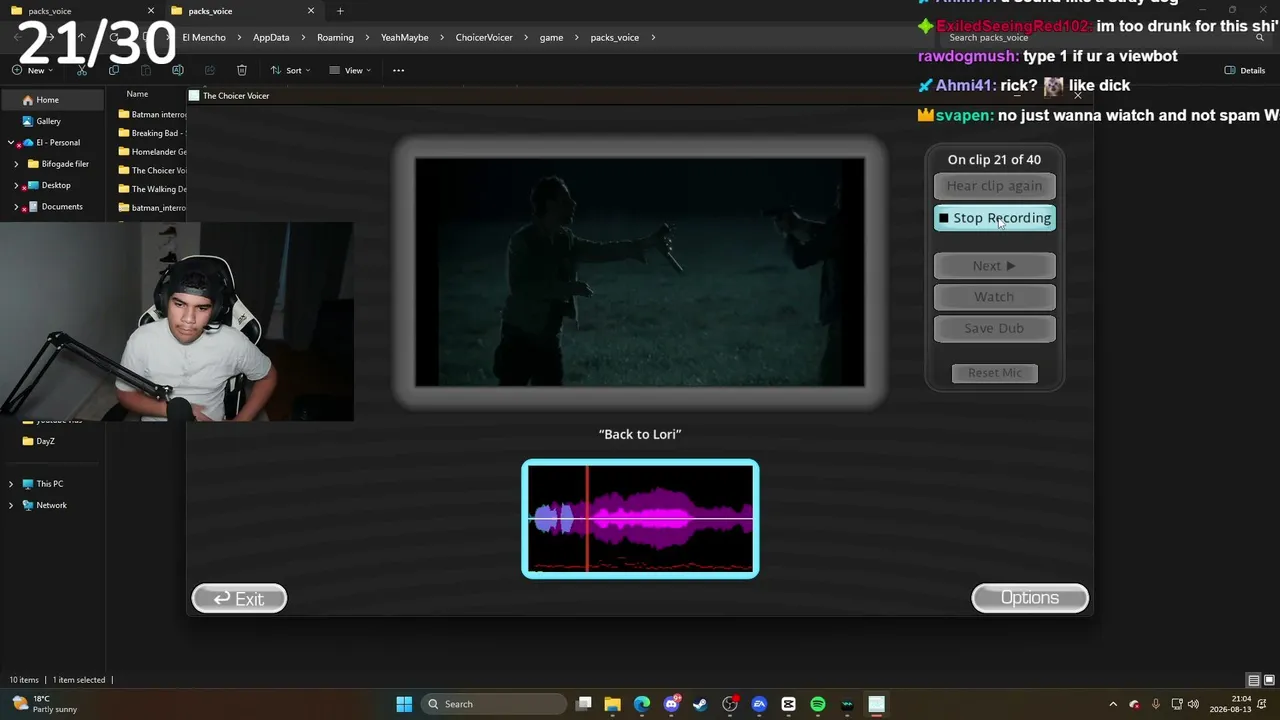Open the EA app from the taskbar

click(x=759, y=704)
